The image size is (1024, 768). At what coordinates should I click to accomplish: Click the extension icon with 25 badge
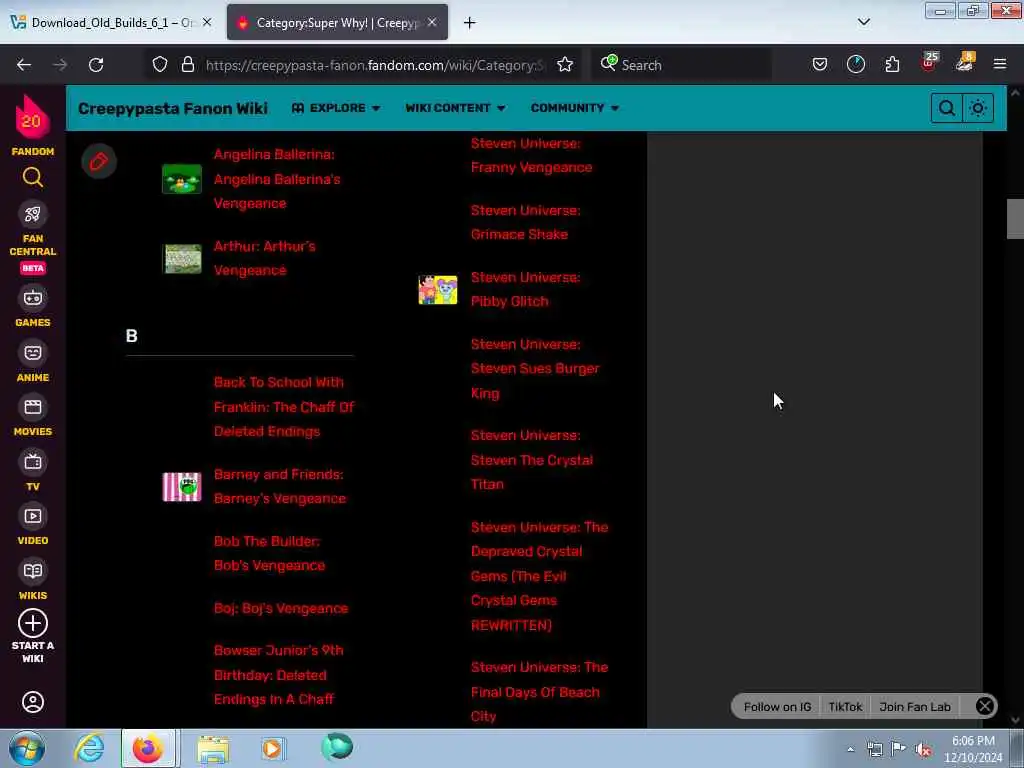pos(929,63)
